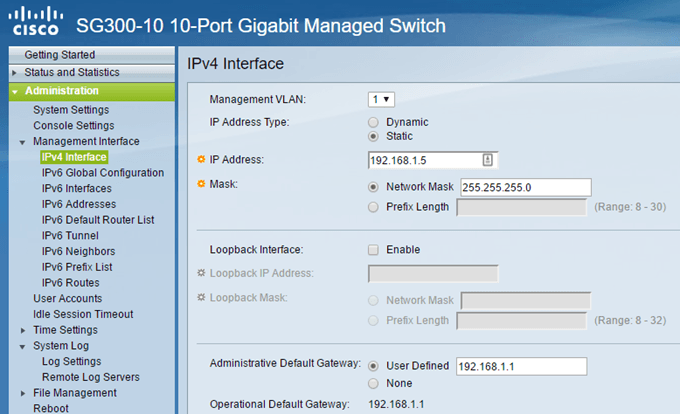Screen dimensions: 680x414
Task: Expand the Status and Statistics arrow
Action: point(14,73)
